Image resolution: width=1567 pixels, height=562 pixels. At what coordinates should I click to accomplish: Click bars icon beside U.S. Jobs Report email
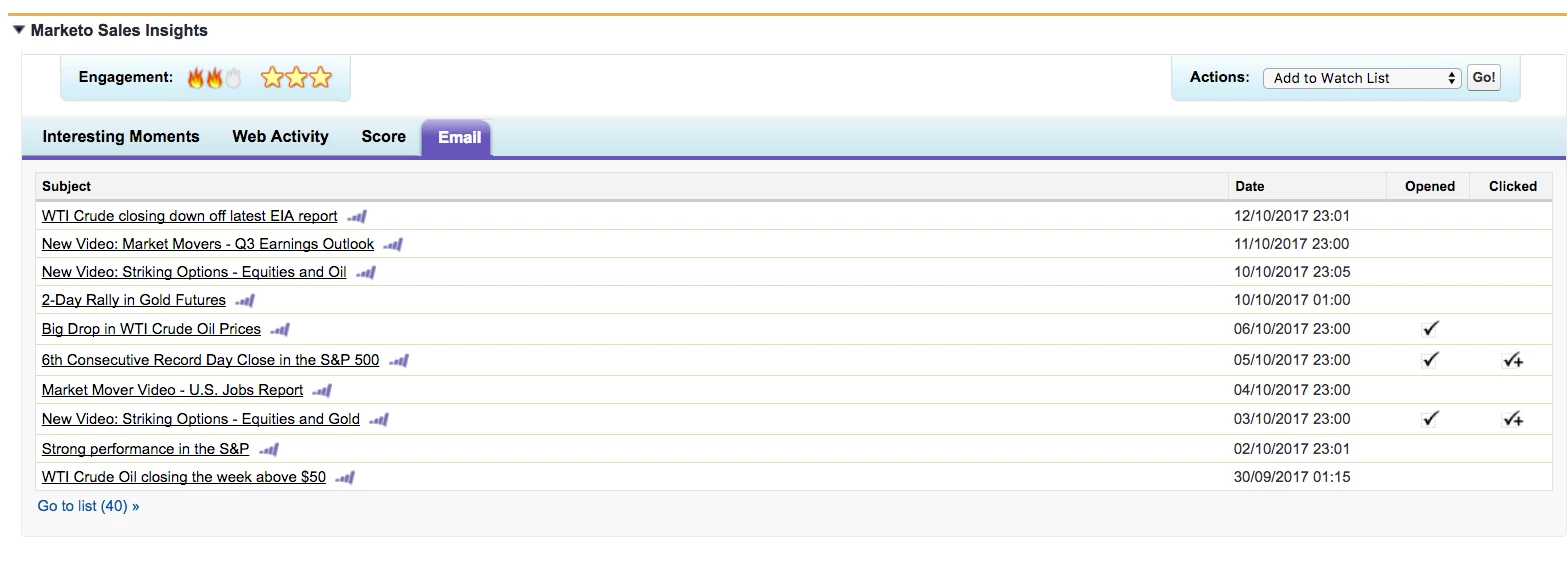[322, 390]
